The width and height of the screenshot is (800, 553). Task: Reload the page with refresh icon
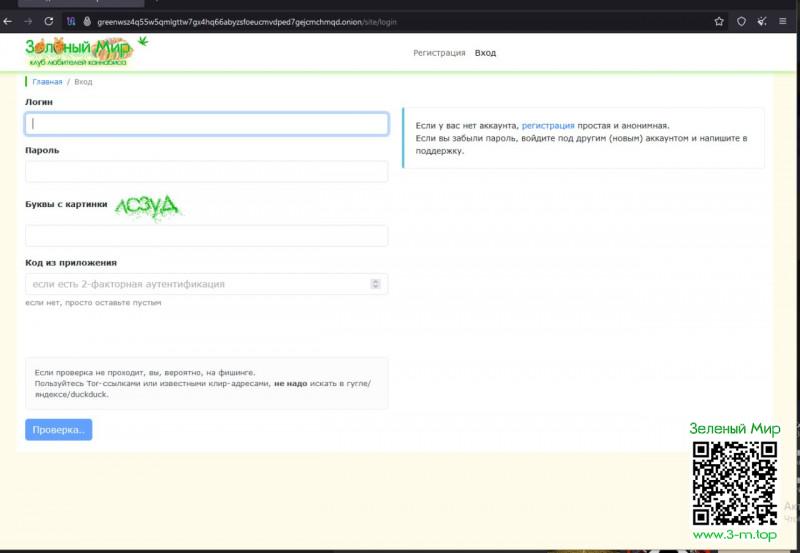click(48, 21)
